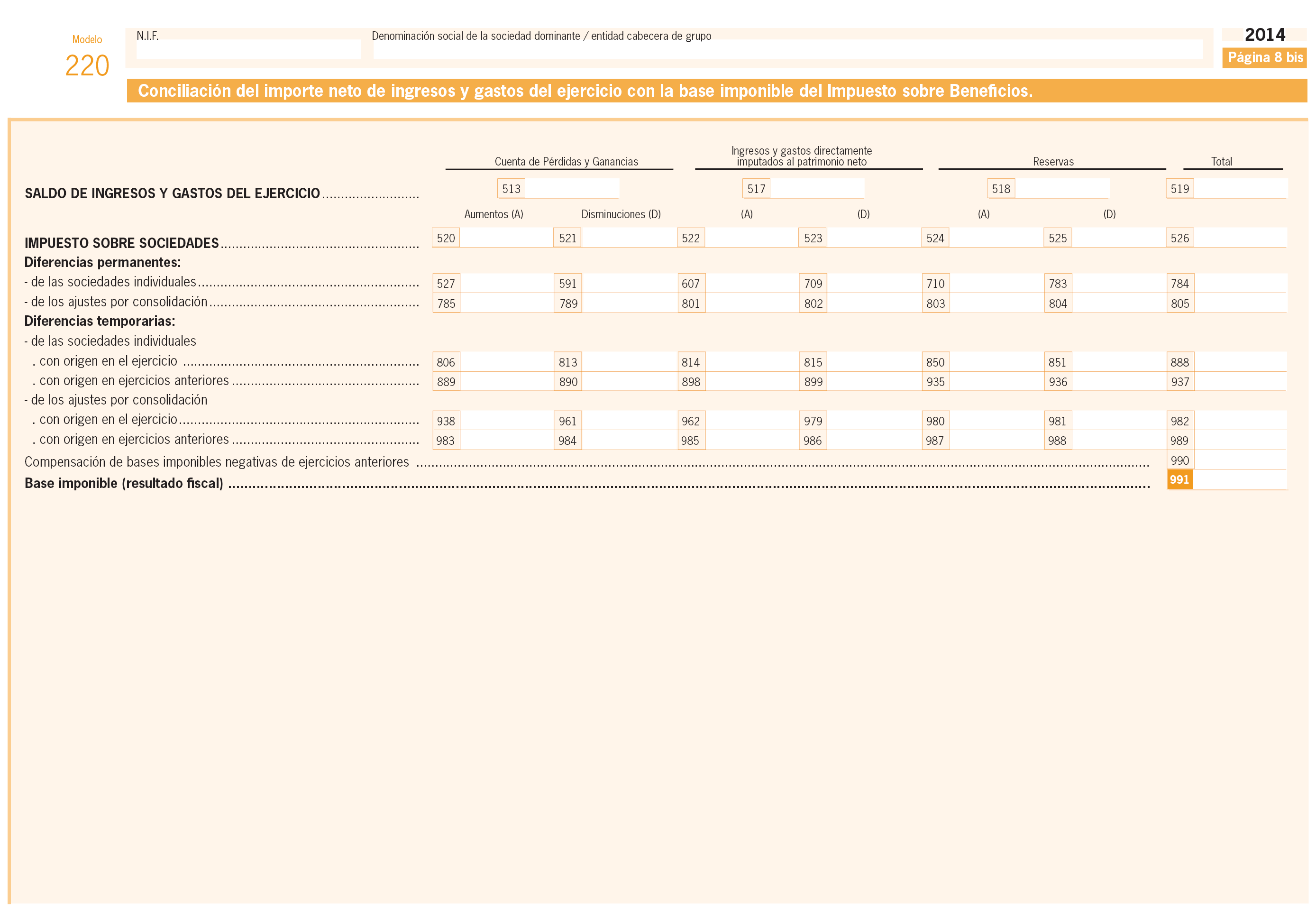Click field 938 consolidación origen ejercicio
1316x920 pixels.
point(507,421)
